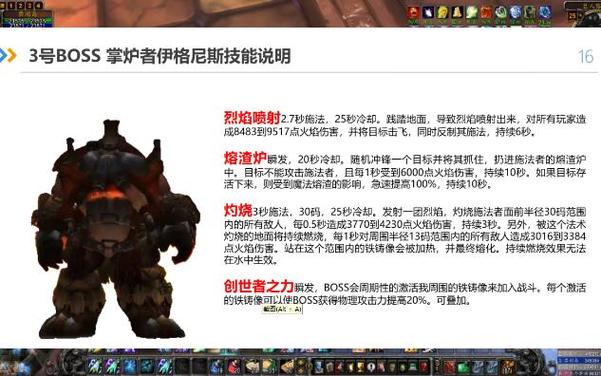Click the title '3号BOSS 掌炉者伊格尼斯技能说明'
The height and width of the screenshot is (376, 601).
(x=160, y=56)
